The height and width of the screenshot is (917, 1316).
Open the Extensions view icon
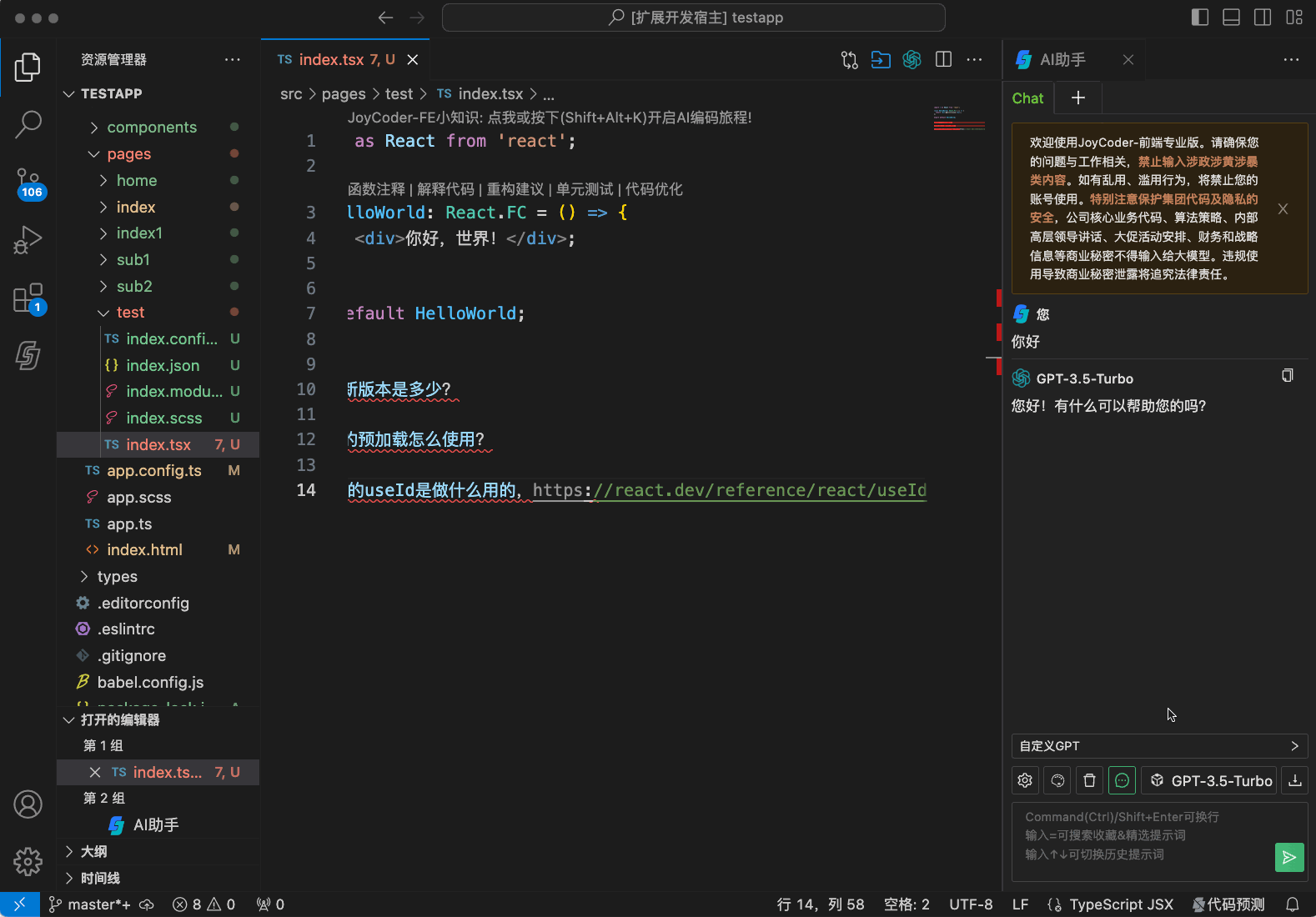click(28, 298)
